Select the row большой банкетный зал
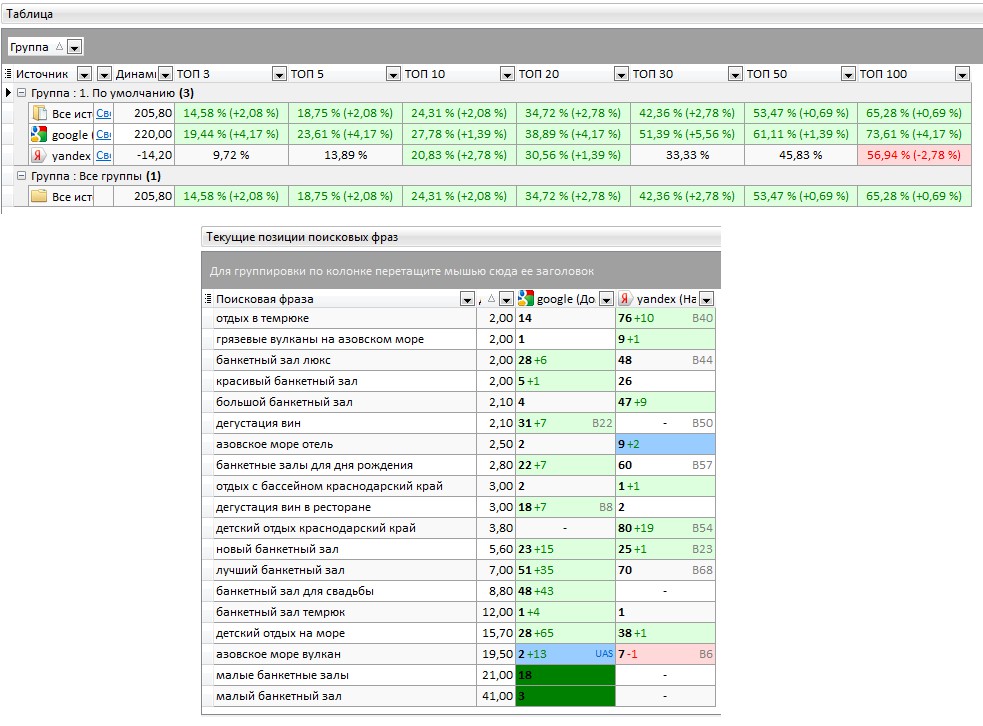 (x=458, y=402)
